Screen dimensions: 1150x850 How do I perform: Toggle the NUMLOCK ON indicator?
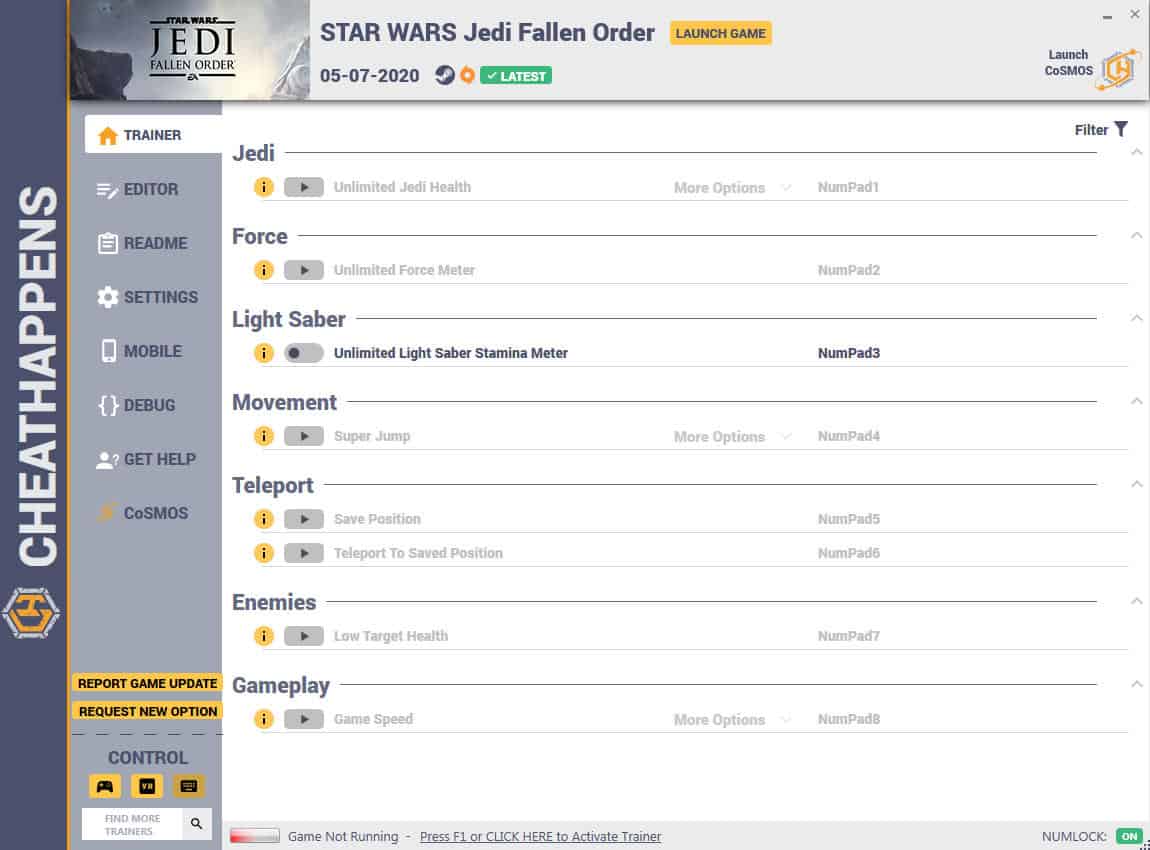1129,836
